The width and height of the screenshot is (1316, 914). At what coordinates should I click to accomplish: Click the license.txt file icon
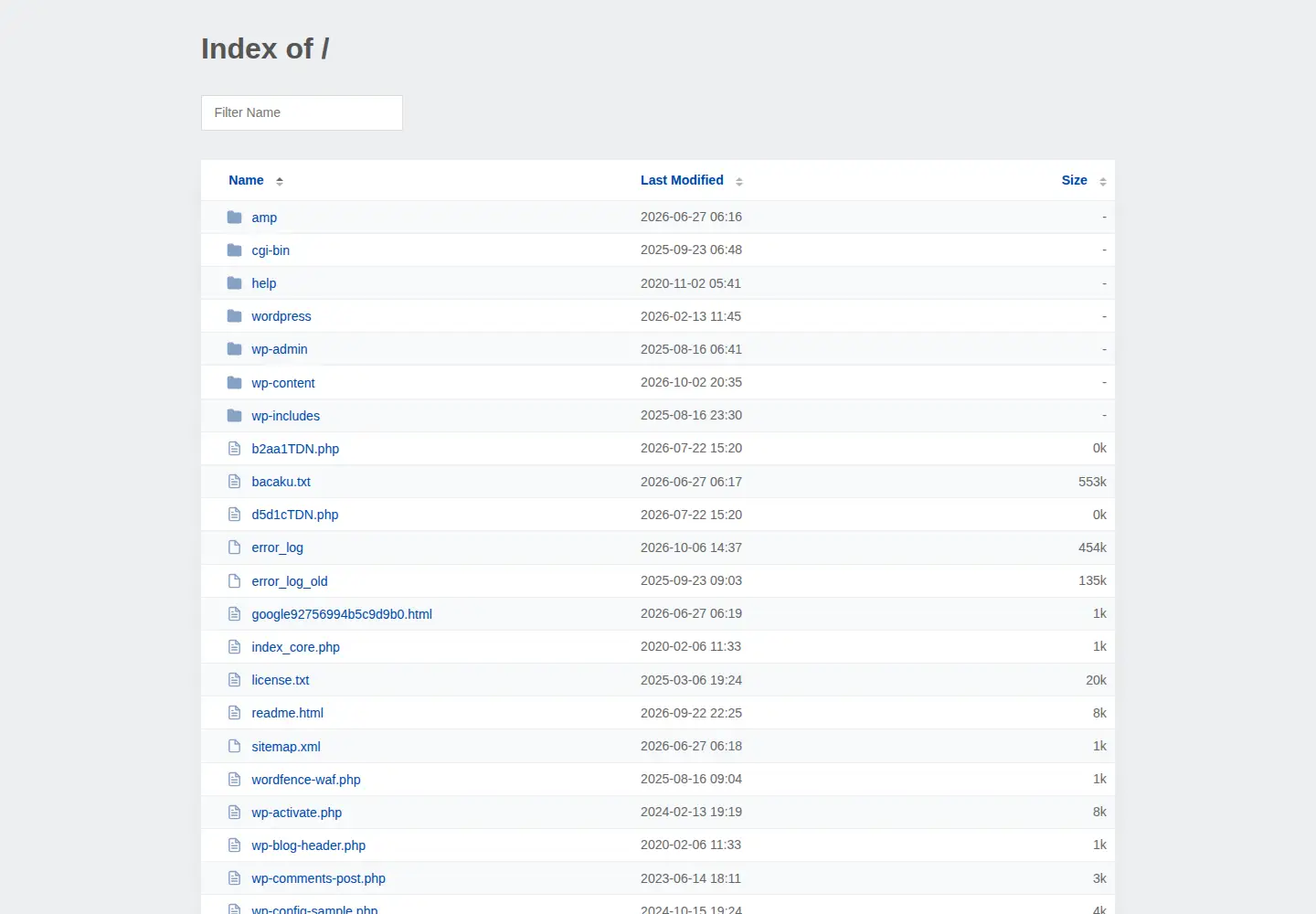pyautogui.click(x=235, y=680)
